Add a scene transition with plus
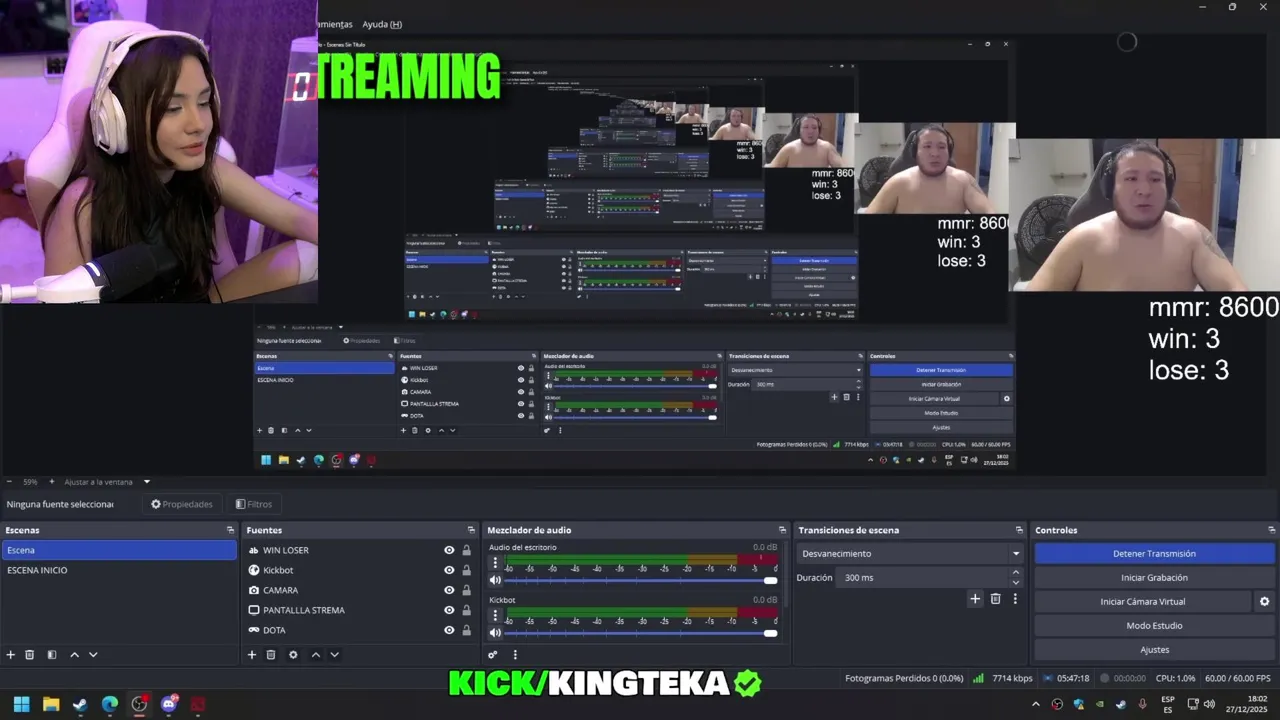The image size is (1280, 720). tap(975, 599)
